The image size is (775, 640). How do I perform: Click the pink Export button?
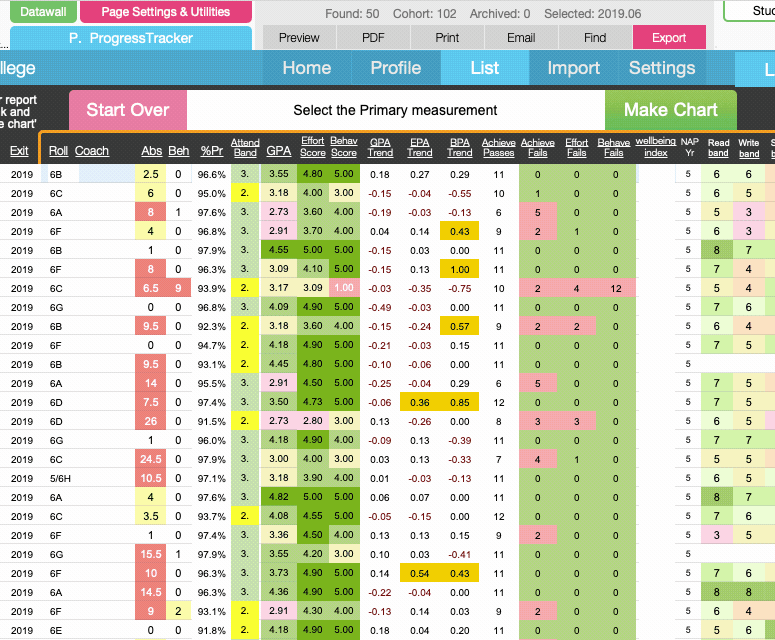point(669,38)
